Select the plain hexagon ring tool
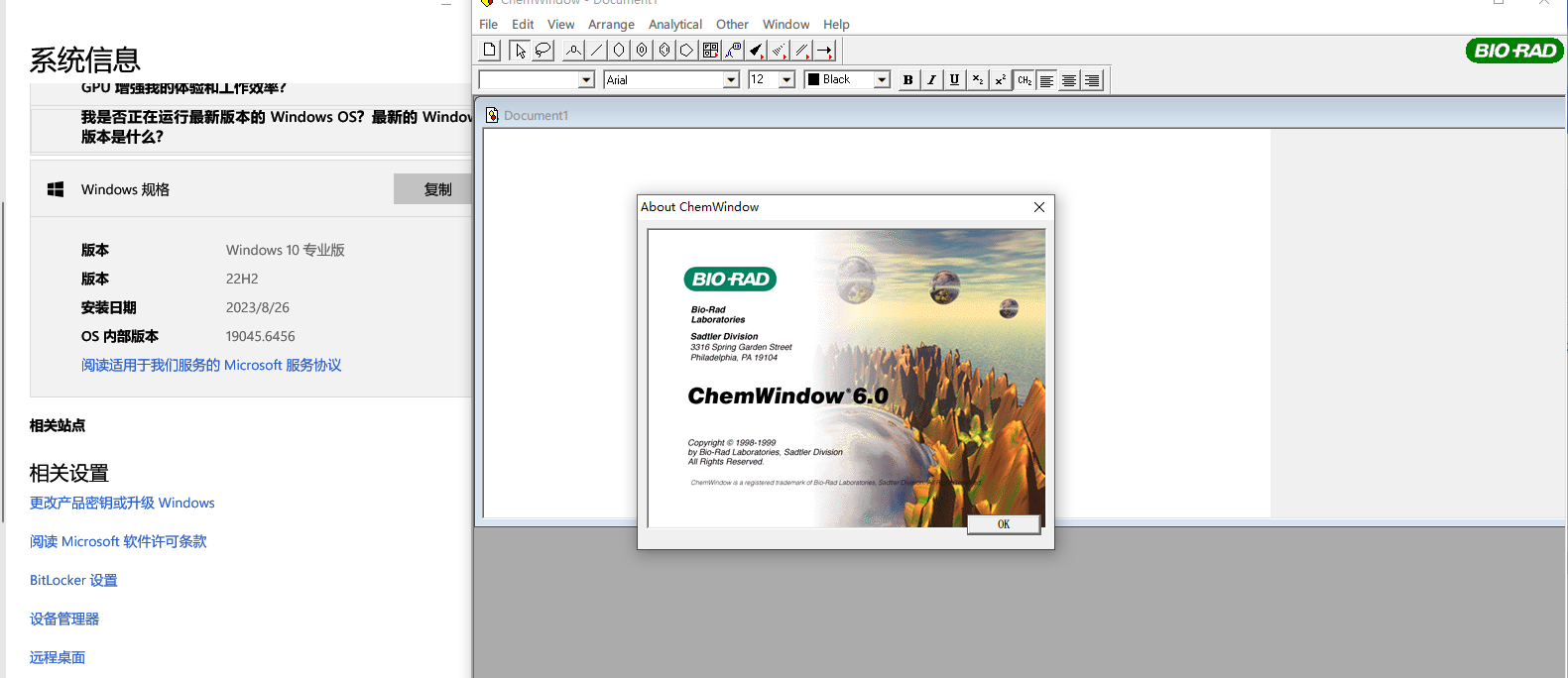Screen dimensions: 1568x678 click(619, 51)
